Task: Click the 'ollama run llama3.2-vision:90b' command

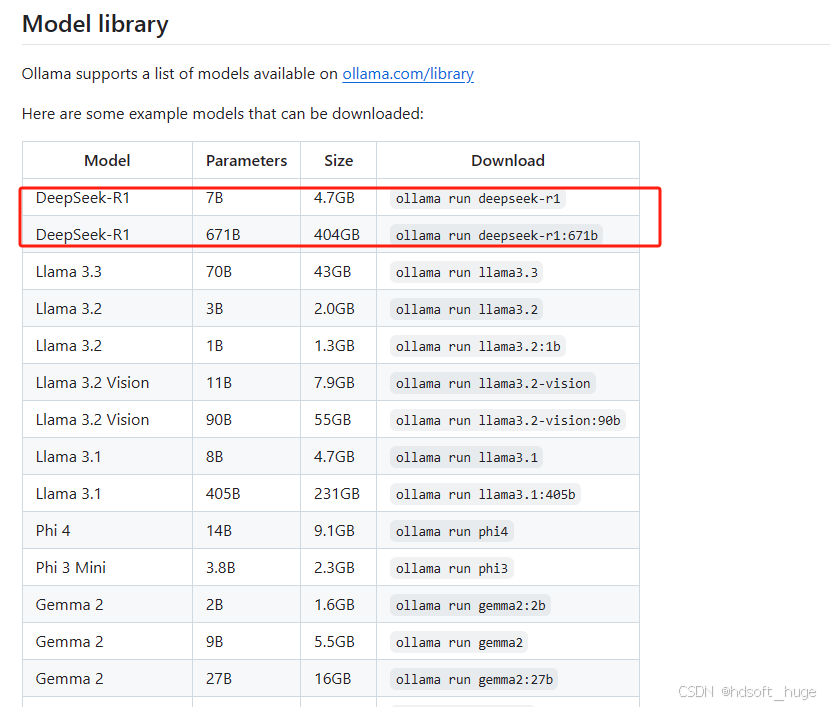Action: 508,421
